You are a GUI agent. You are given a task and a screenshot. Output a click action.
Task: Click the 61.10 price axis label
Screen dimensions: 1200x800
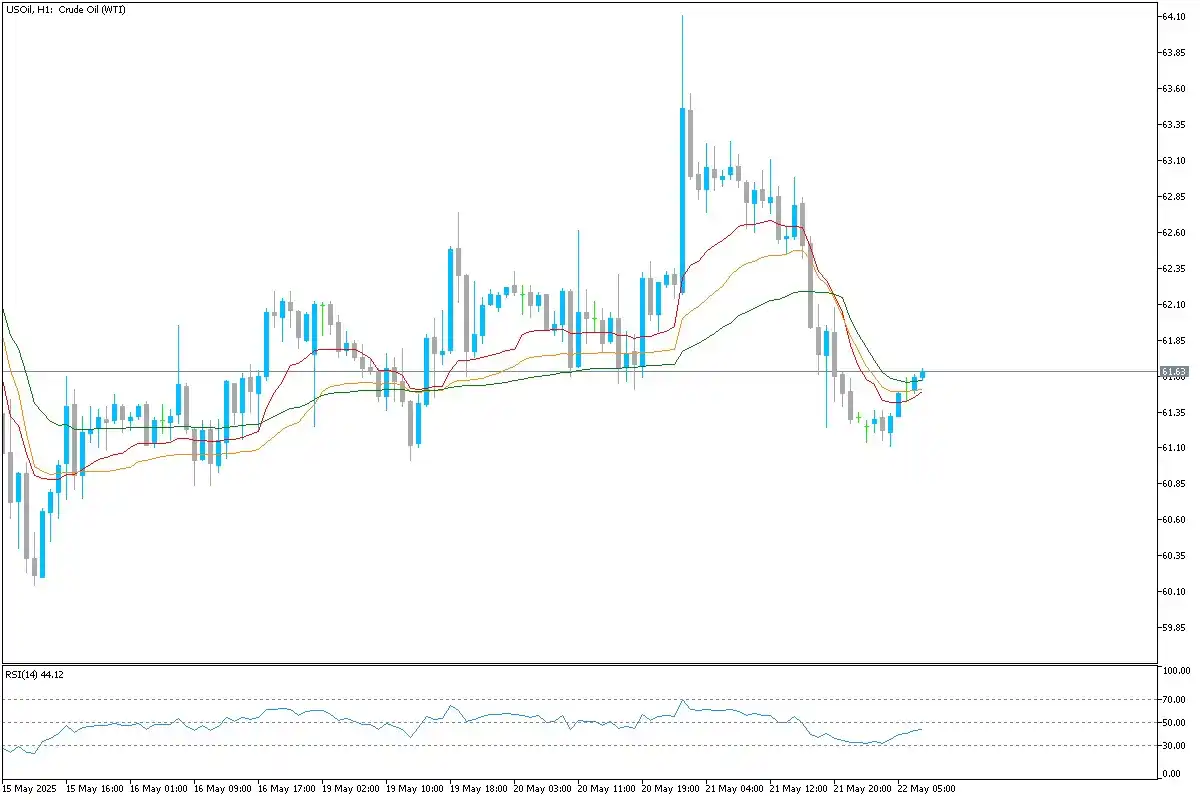click(x=1173, y=448)
